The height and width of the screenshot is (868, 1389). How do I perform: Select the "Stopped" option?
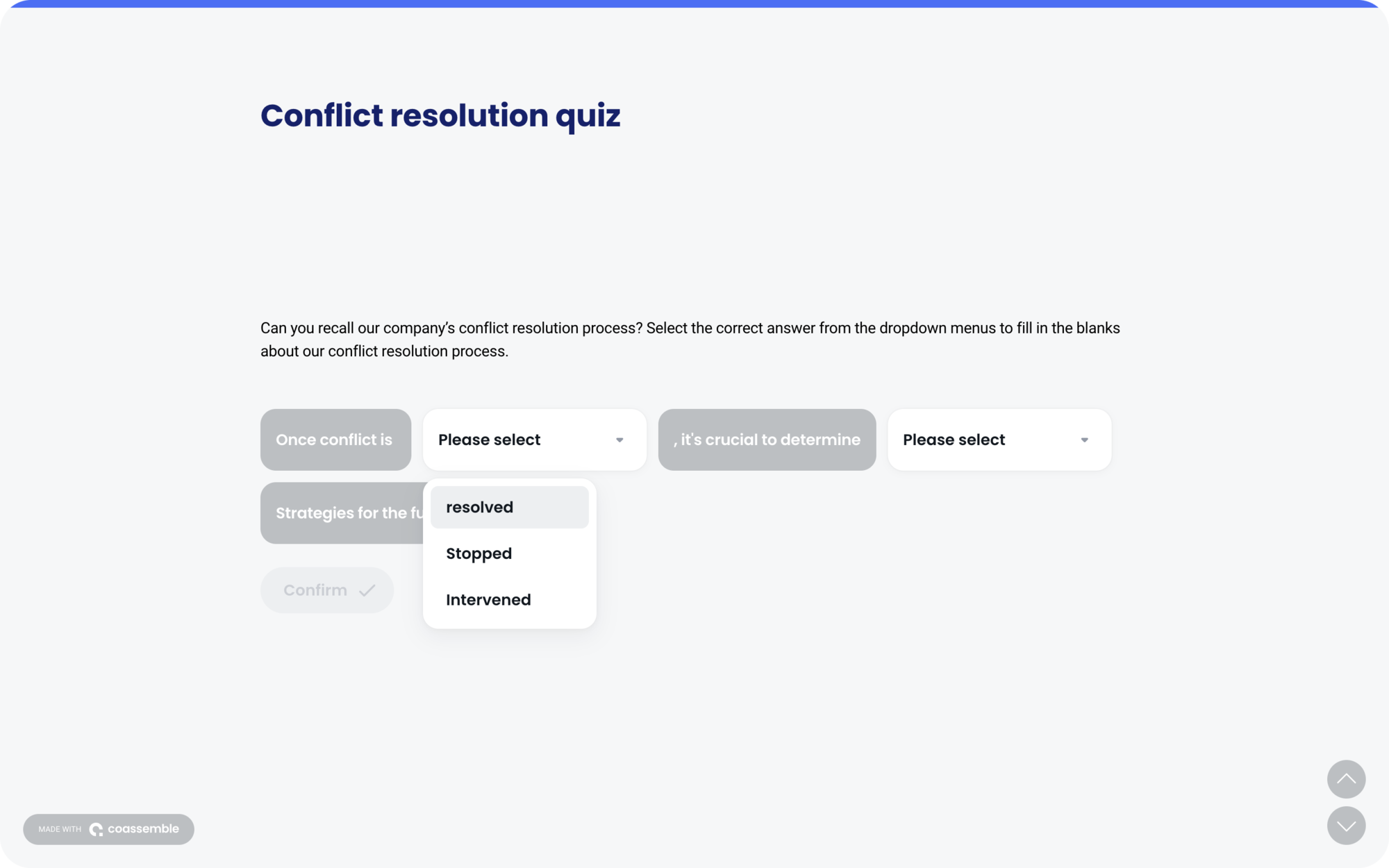[x=509, y=553]
